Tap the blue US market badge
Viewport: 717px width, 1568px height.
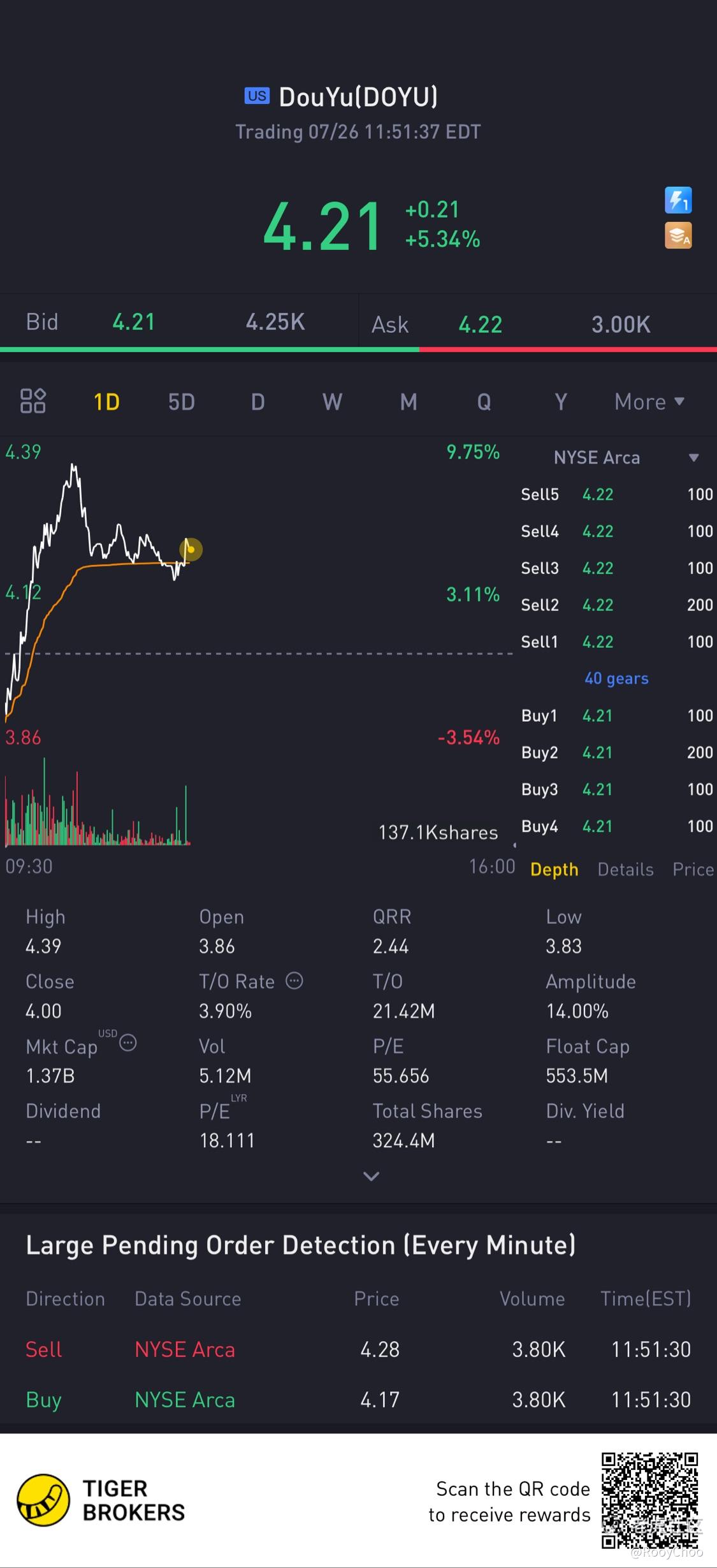pyautogui.click(x=257, y=96)
